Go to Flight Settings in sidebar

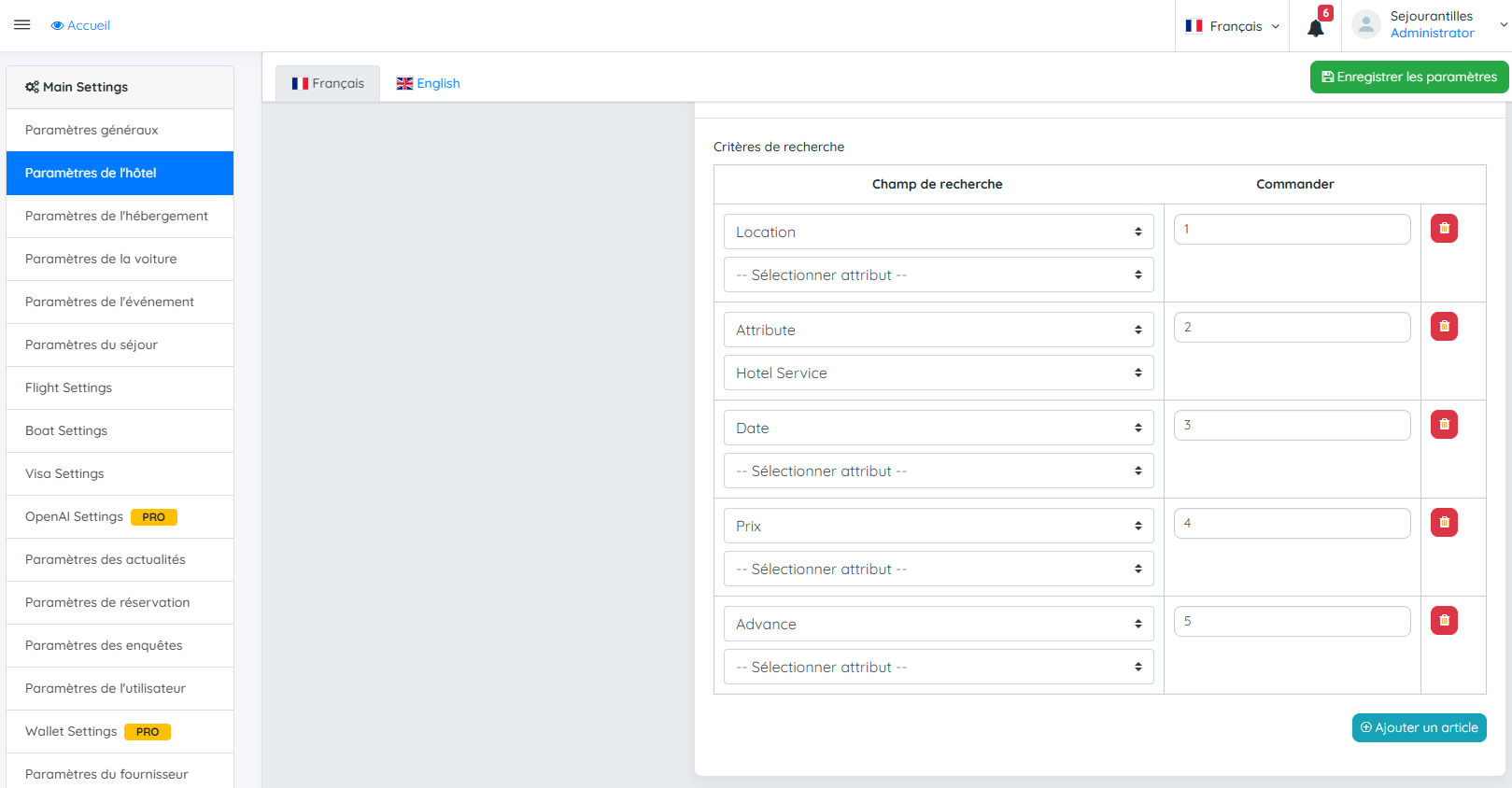(69, 388)
